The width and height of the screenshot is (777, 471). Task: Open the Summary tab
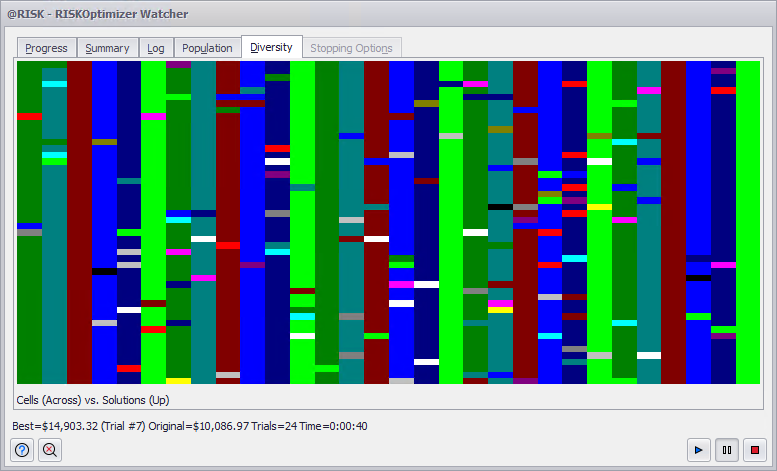[107, 48]
